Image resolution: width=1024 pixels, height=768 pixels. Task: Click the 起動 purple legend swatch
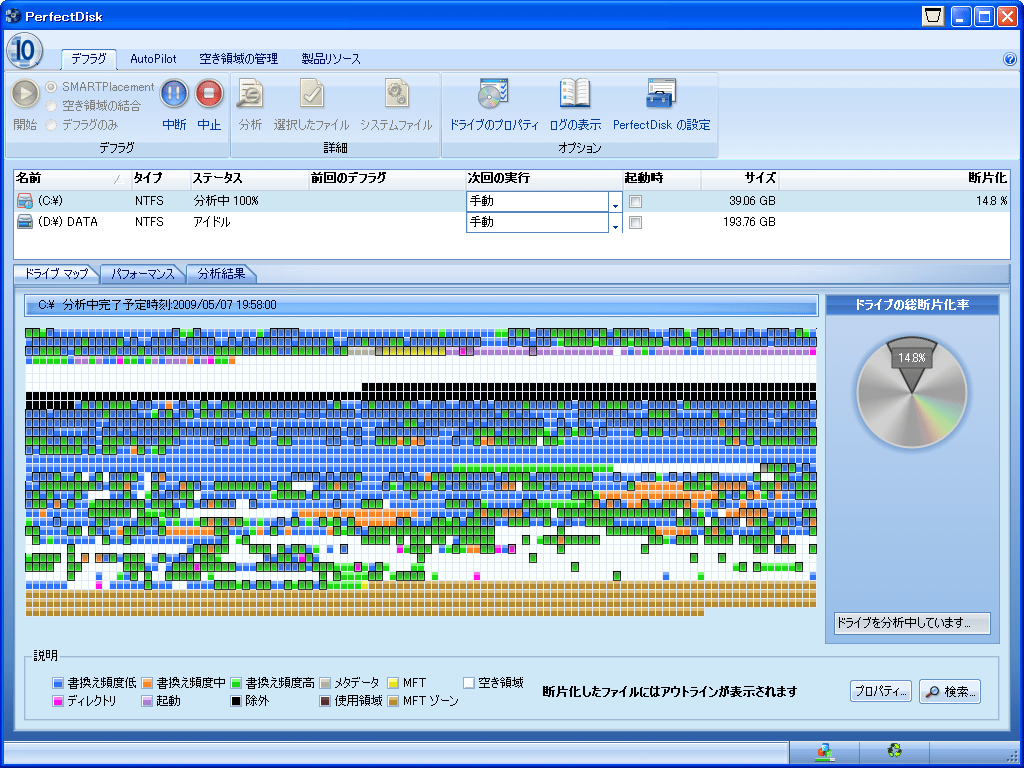tap(147, 701)
